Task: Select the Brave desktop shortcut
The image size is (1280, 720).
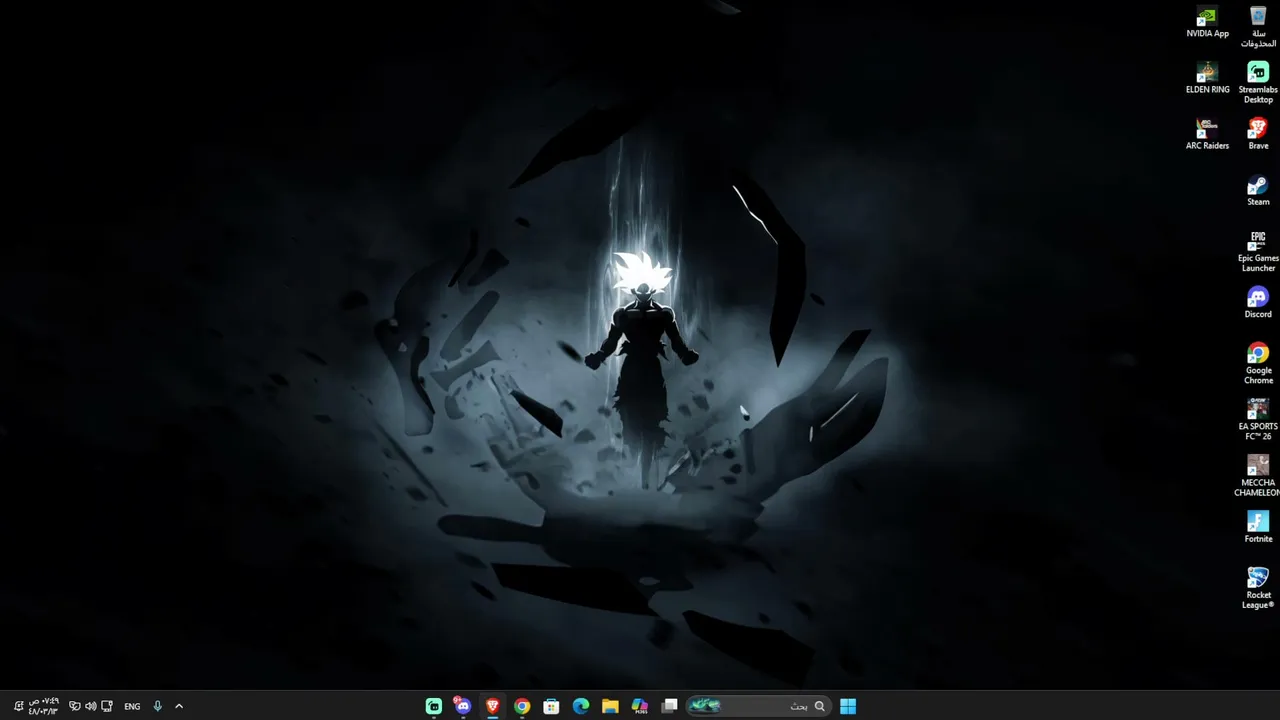Action: [1258, 134]
